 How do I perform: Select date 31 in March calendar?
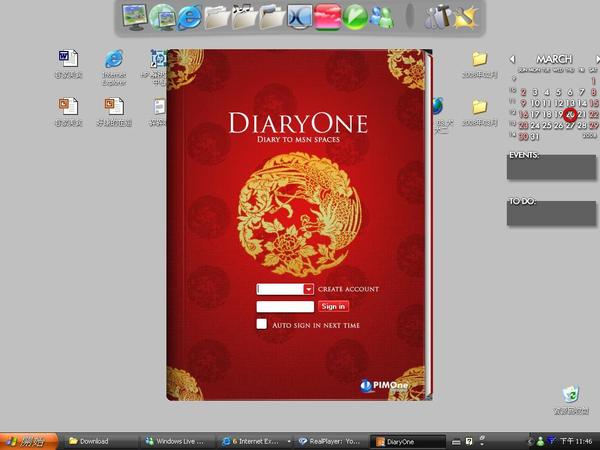[535, 136]
